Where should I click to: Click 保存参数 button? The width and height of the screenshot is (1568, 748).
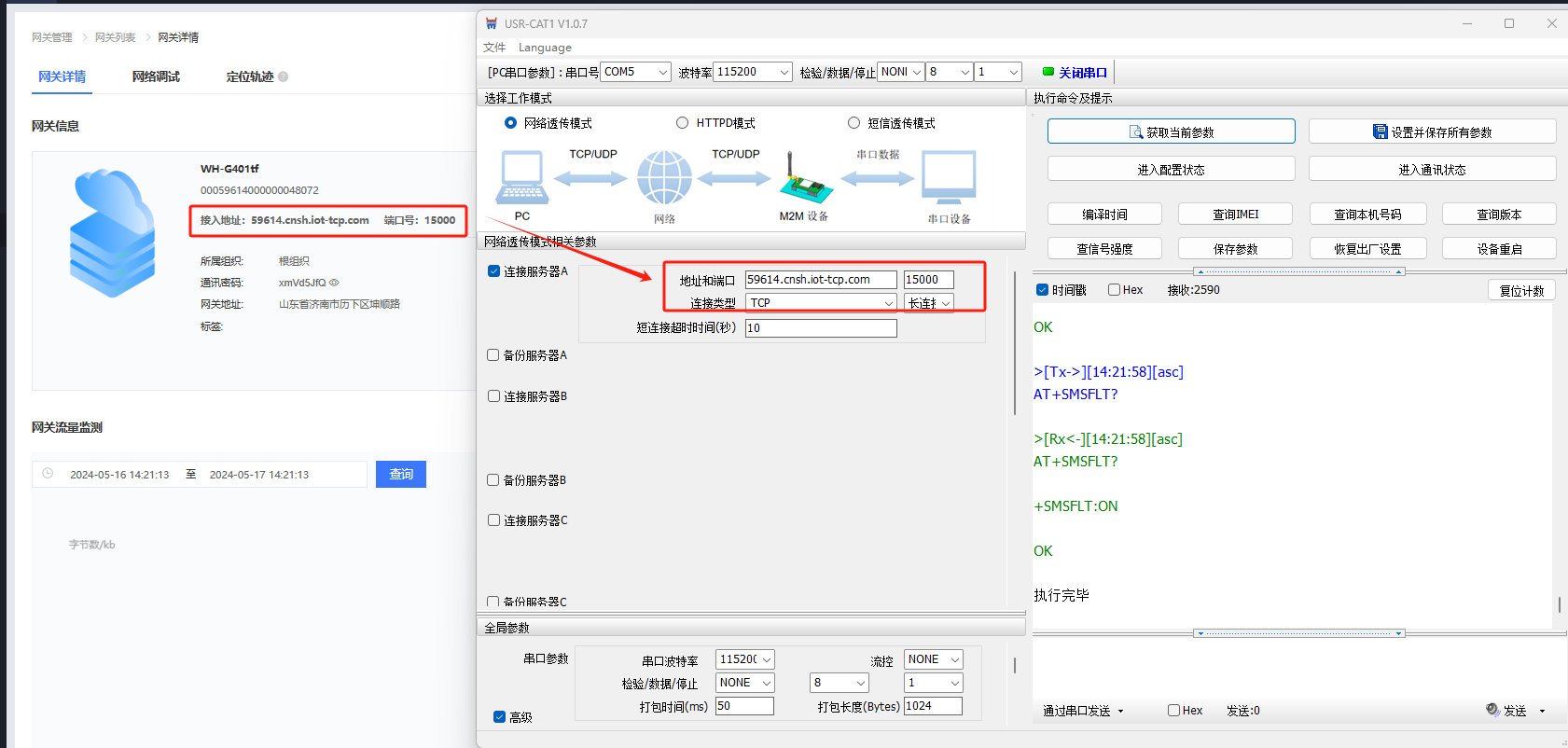coord(1236,248)
